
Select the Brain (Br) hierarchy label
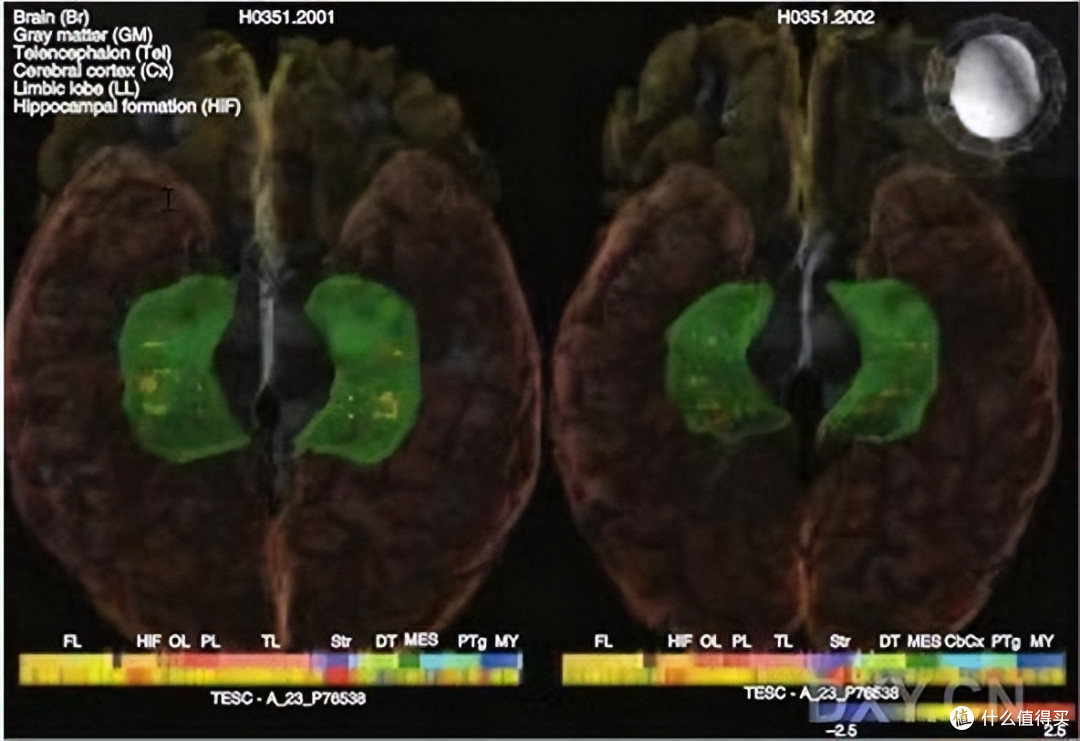[x=51, y=17]
